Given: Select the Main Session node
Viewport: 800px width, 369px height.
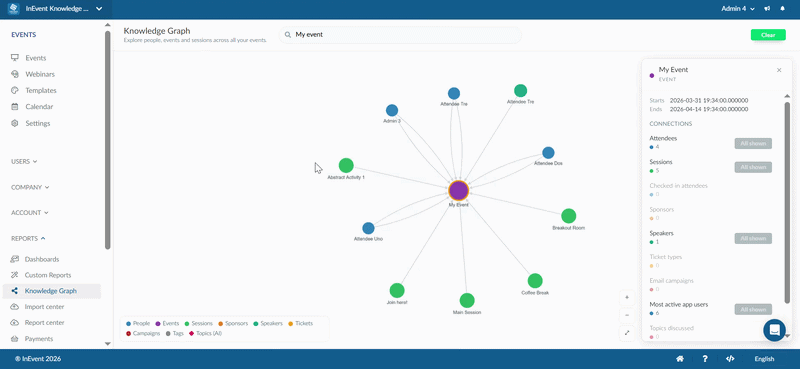Looking at the screenshot, I should 467,301.
